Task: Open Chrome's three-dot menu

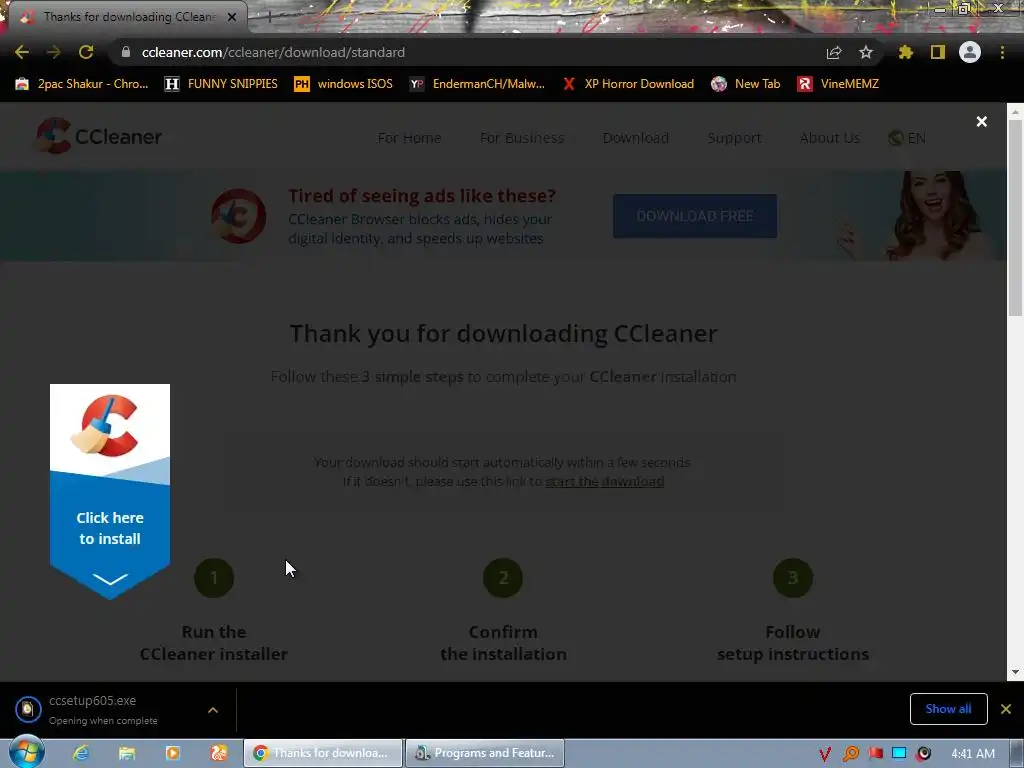Action: pyautogui.click(x=1002, y=52)
